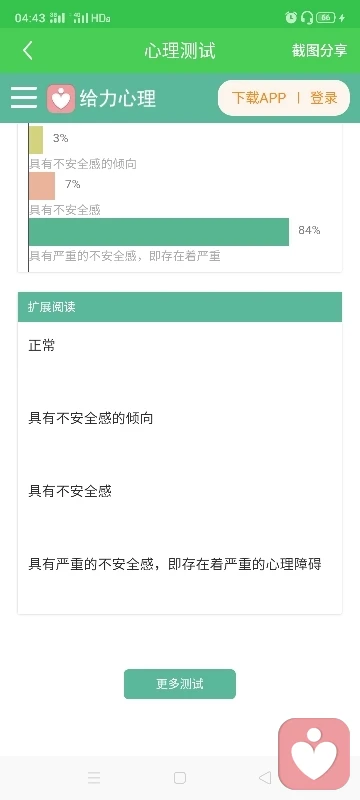Image resolution: width=360 pixels, height=800 pixels.
Task: Select the yellow 3% result bar
Action: 36,140
